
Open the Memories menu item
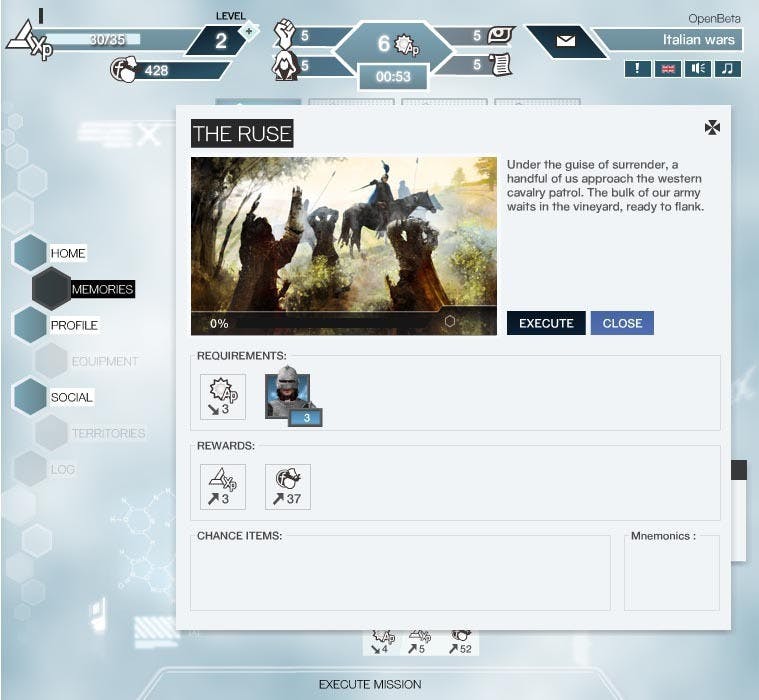(102, 289)
